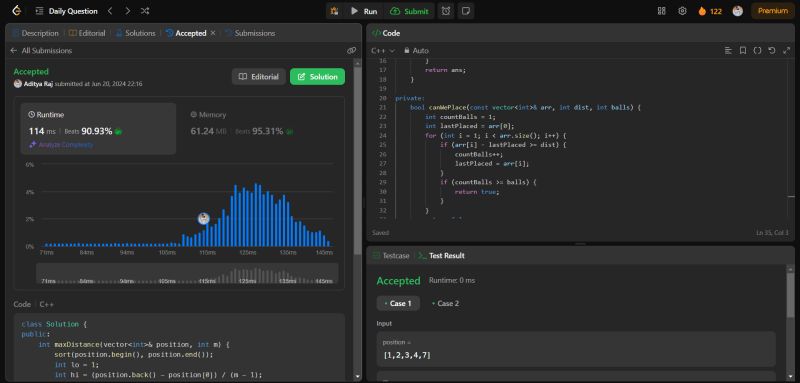Image resolution: width=800 pixels, height=383 pixels.
Task: Click the green Solution button
Action: 317,76
